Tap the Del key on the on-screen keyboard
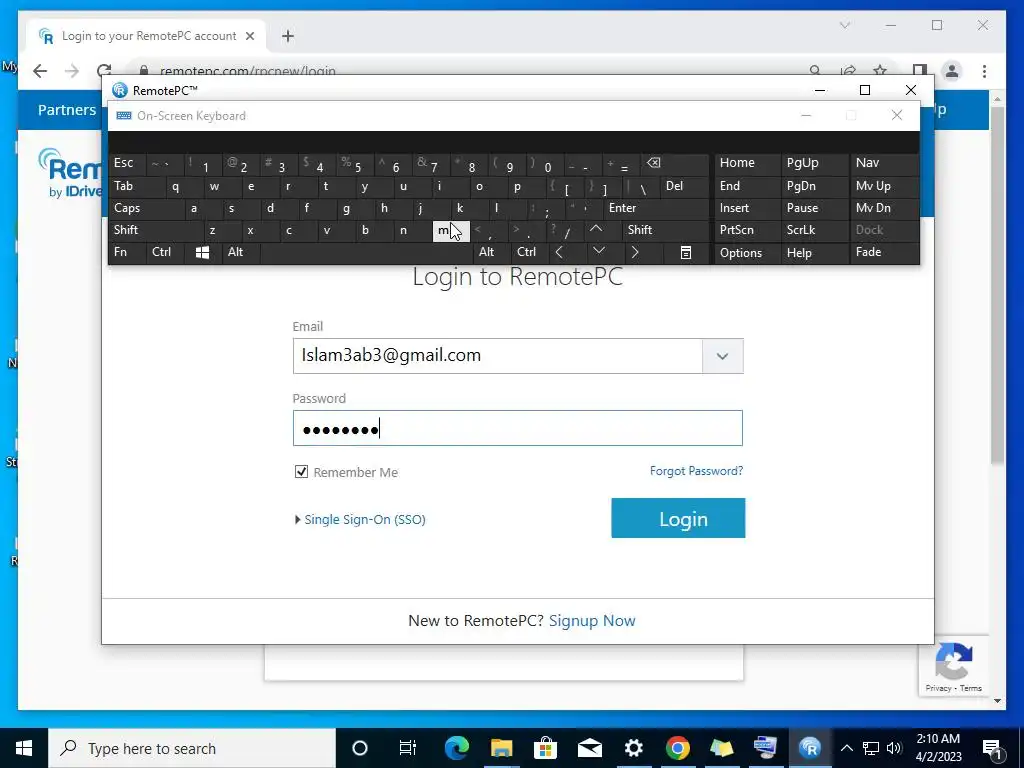 tap(684, 186)
